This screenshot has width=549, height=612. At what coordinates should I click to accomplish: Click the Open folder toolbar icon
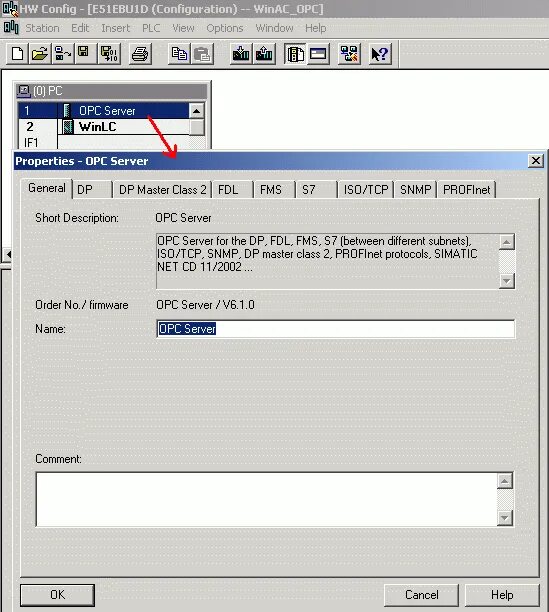(39, 54)
